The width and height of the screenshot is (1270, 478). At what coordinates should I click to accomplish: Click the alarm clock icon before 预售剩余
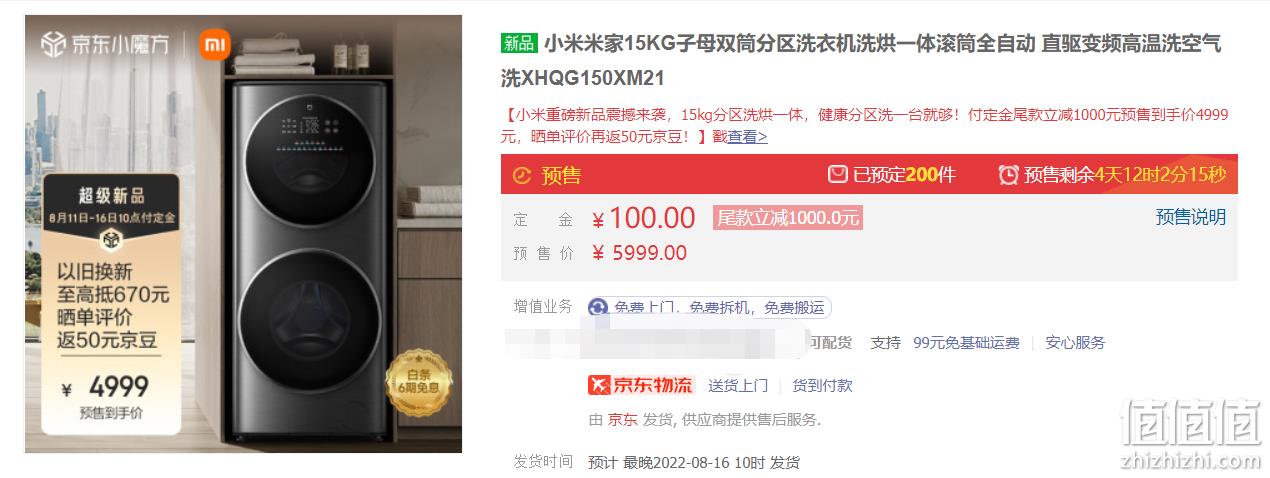tap(1008, 175)
